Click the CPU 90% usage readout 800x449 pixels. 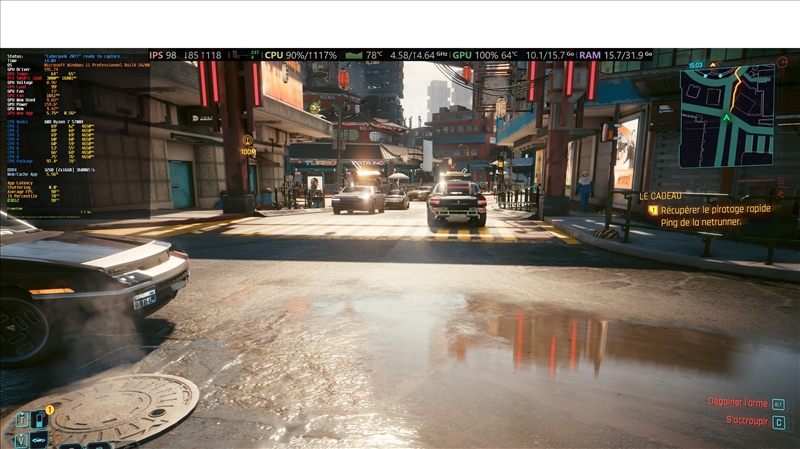tap(301, 55)
